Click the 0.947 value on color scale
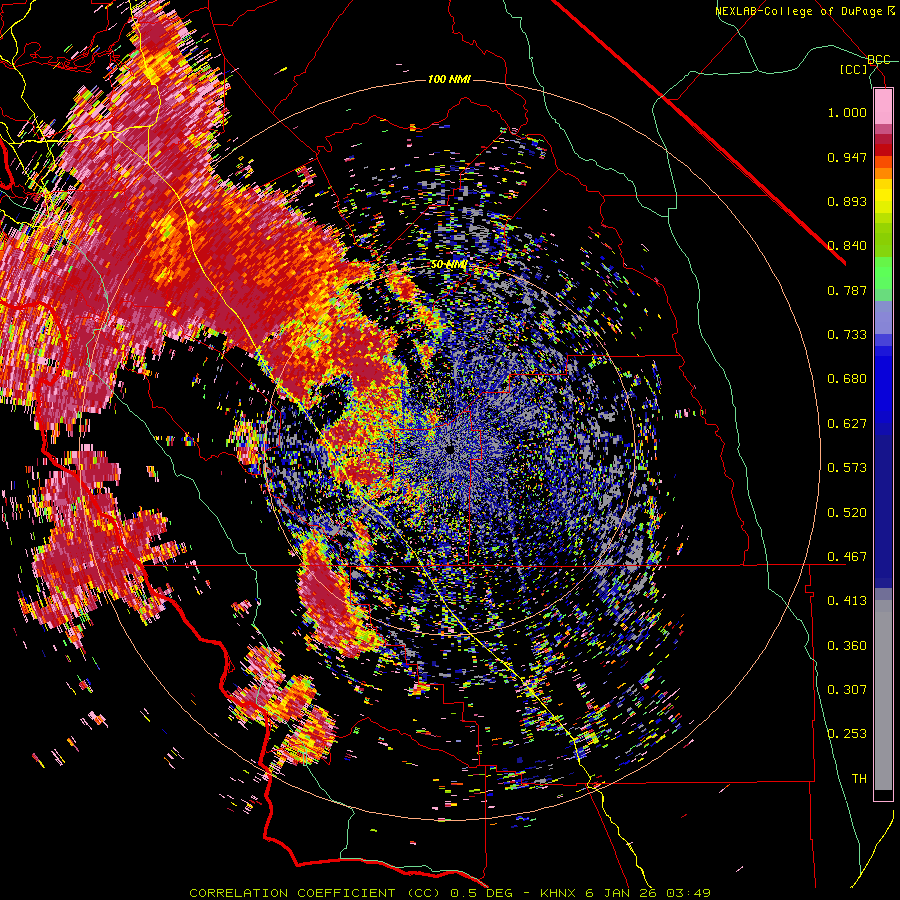 pyautogui.click(x=847, y=157)
